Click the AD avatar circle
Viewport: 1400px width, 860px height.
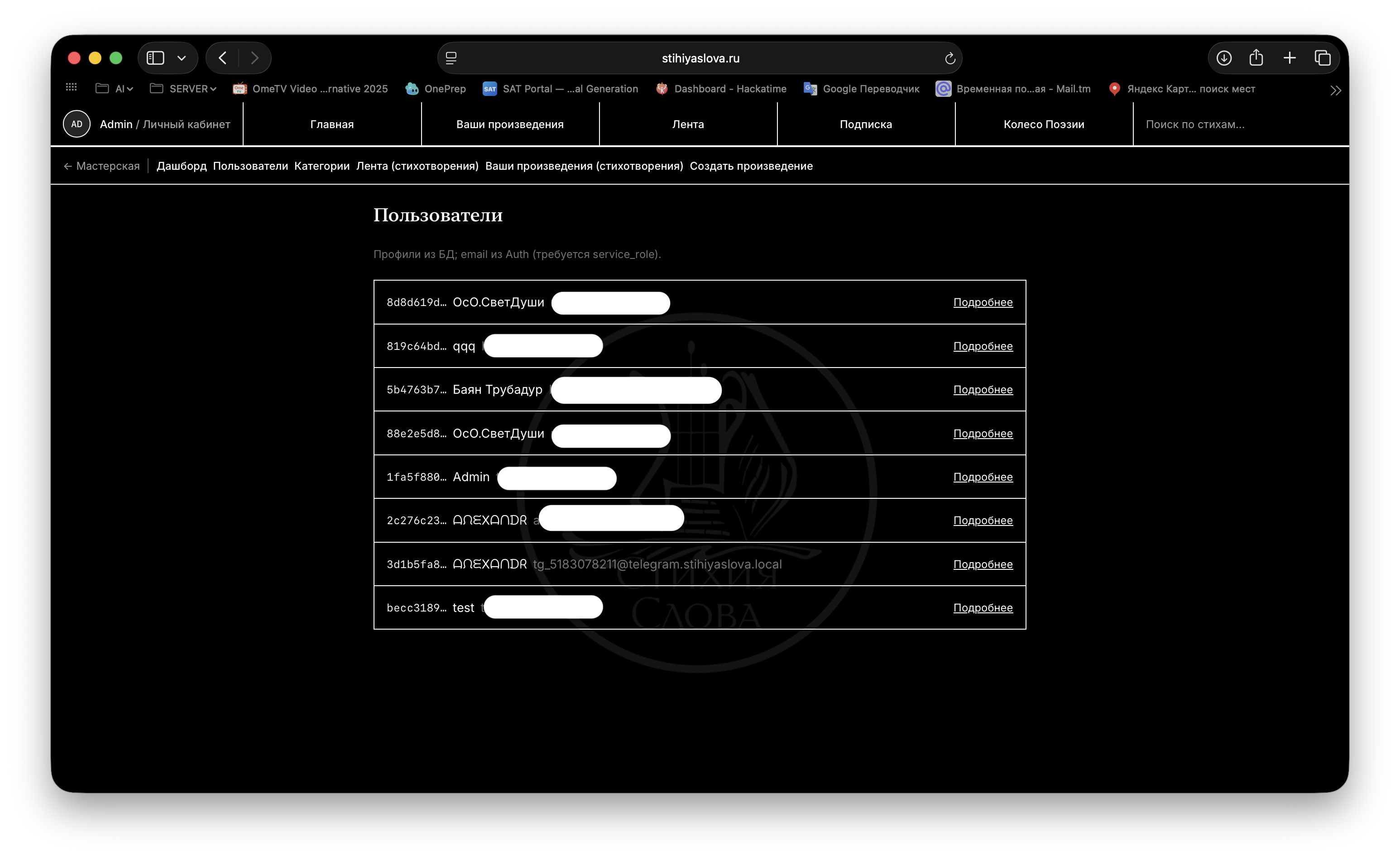77,124
